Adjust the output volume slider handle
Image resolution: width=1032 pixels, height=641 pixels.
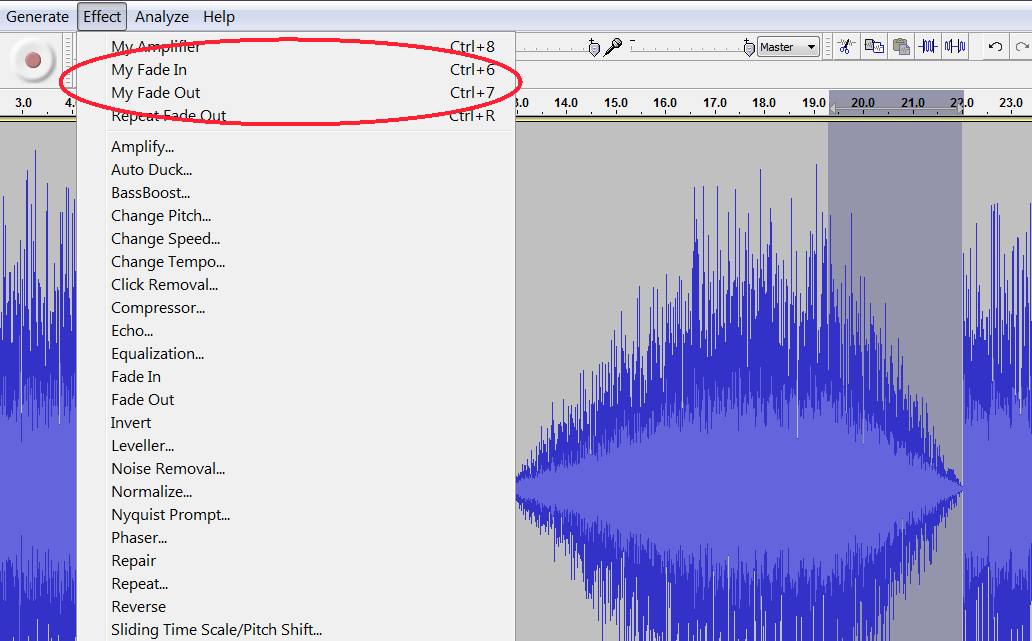(594, 48)
